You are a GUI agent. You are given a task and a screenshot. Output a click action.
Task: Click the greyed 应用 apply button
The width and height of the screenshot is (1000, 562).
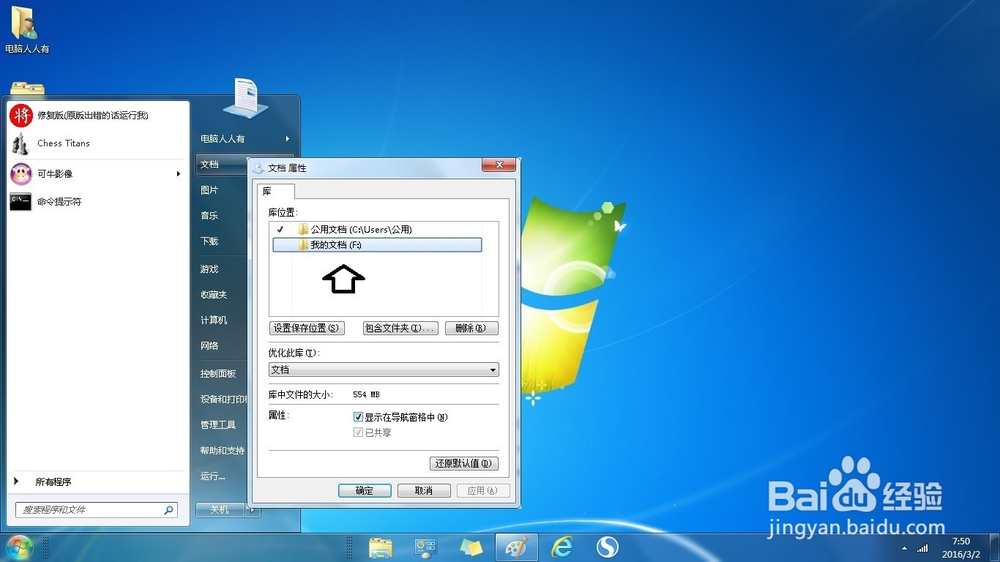point(483,491)
